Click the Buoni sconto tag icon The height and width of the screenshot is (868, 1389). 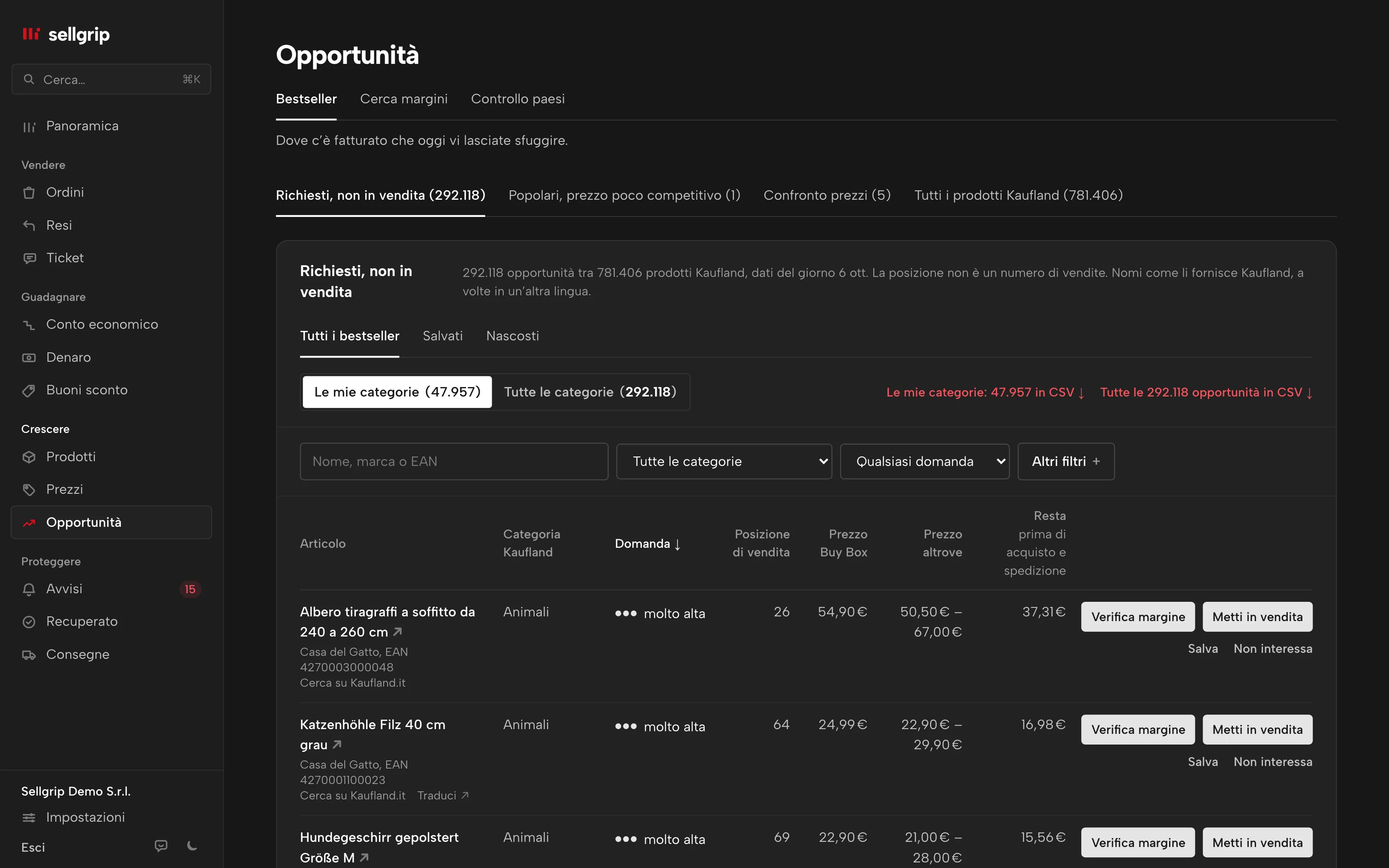(29, 390)
